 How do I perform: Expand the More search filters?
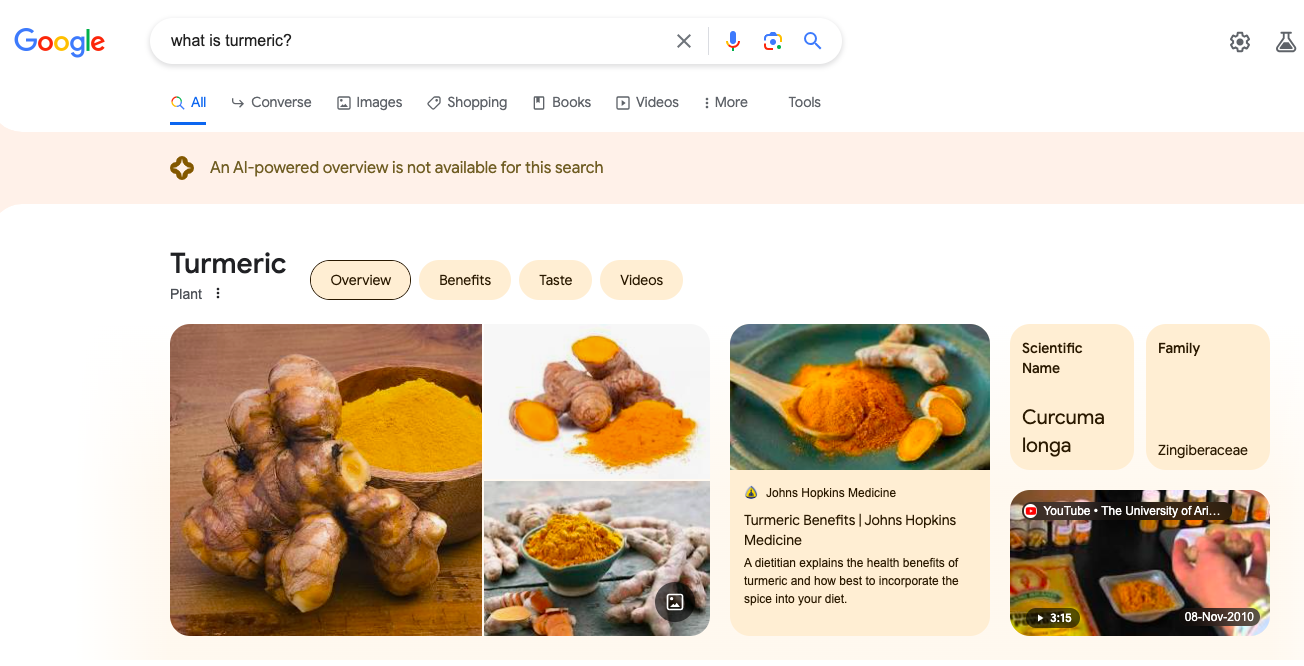pyautogui.click(x=725, y=102)
